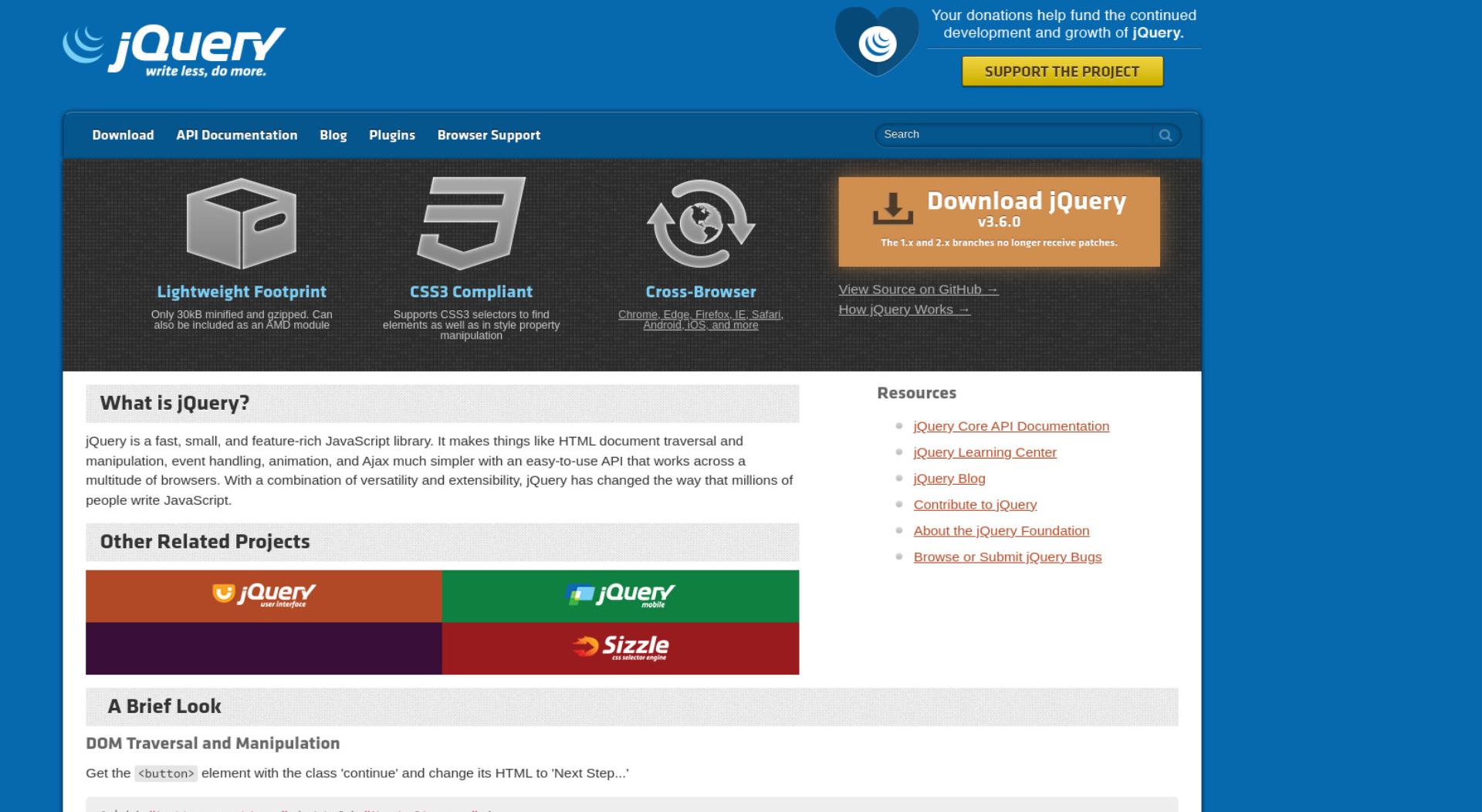The height and width of the screenshot is (812, 1482).
Task: Open the Blog navigation item
Action: coord(333,135)
